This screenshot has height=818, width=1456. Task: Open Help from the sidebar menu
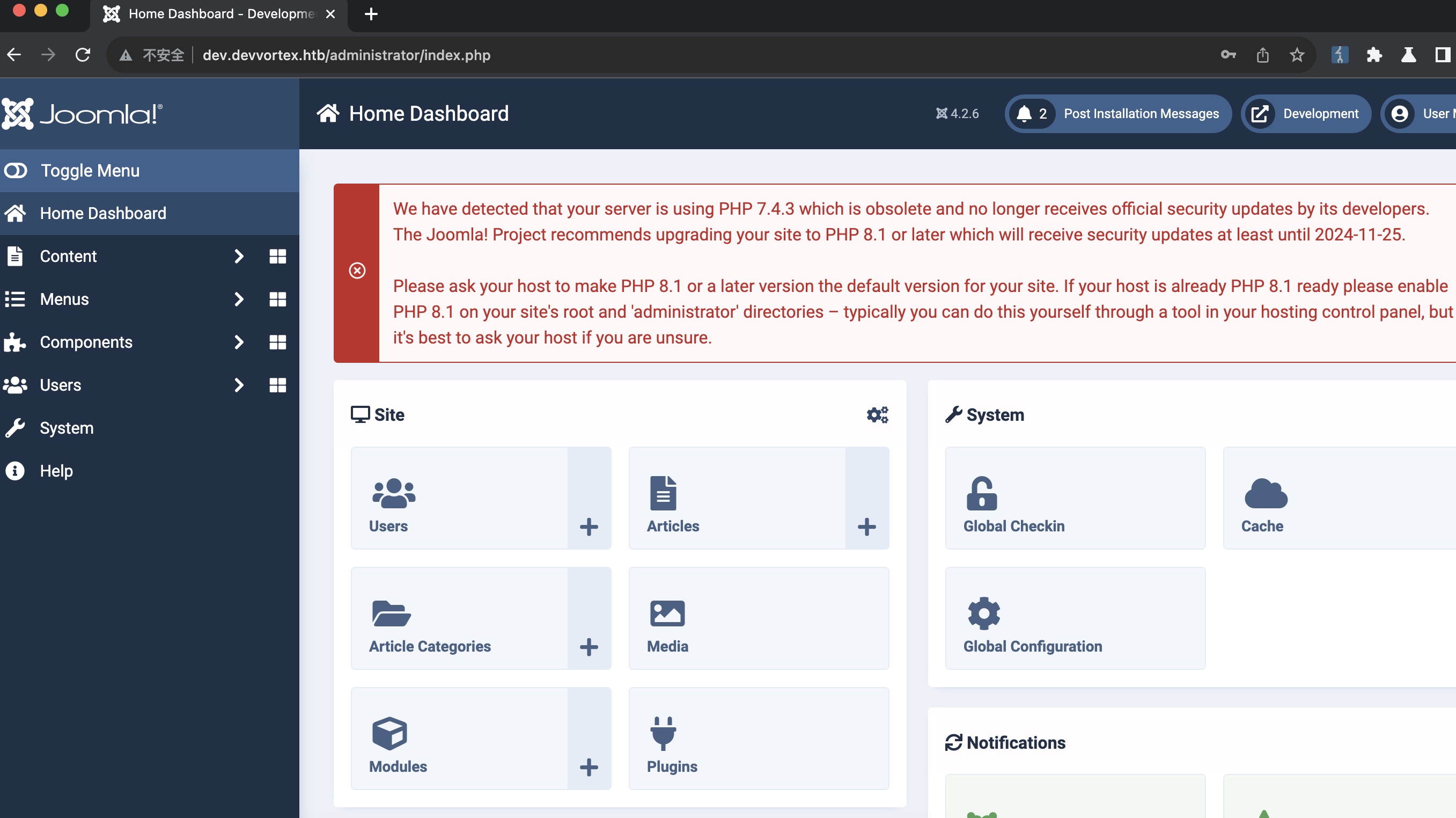point(56,471)
